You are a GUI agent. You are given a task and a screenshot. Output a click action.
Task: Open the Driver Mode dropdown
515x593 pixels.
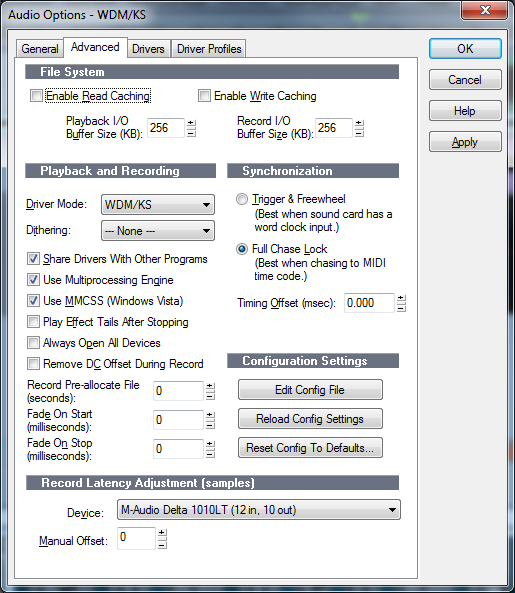tap(158, 205)
